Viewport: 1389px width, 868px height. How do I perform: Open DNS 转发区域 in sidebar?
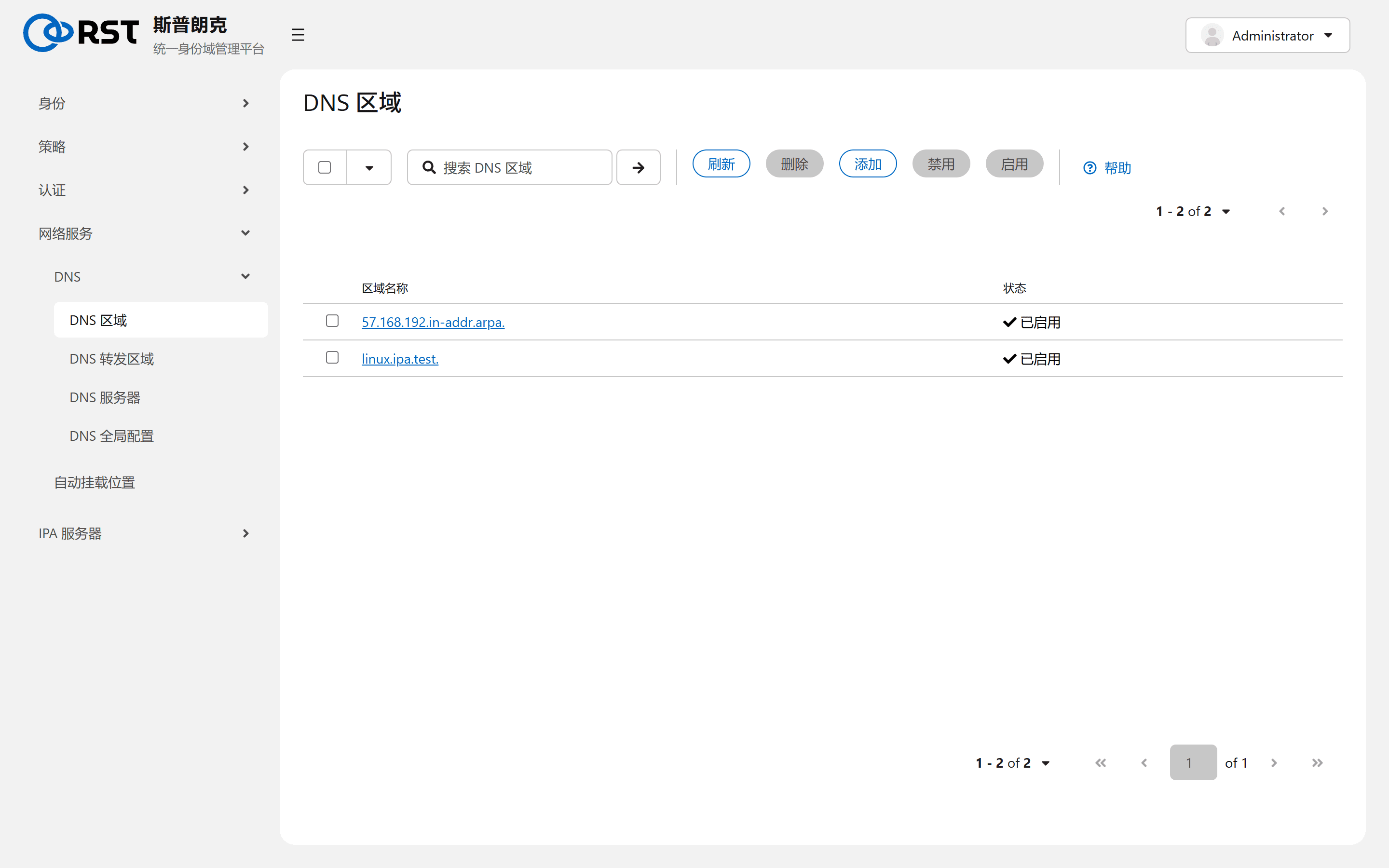pos(161,359)
